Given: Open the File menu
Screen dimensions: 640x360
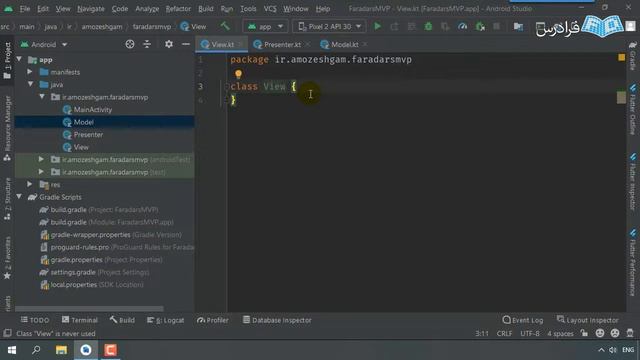Looking at the screenshot, I should coord(25,9).
